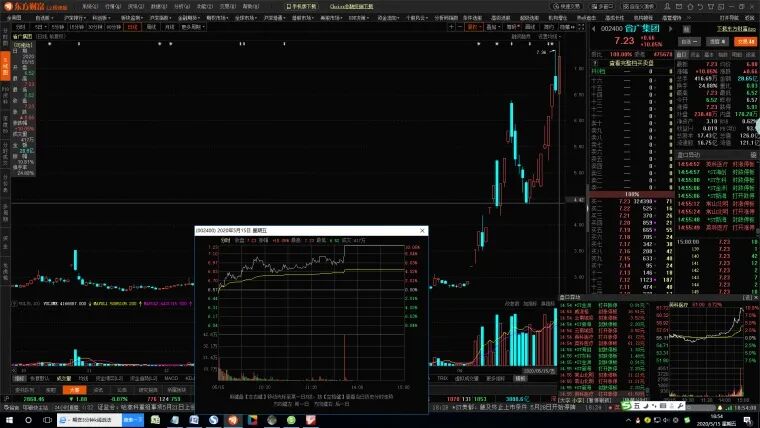
Task: Switch chart to 周线 period
Action: click(151, 27)
